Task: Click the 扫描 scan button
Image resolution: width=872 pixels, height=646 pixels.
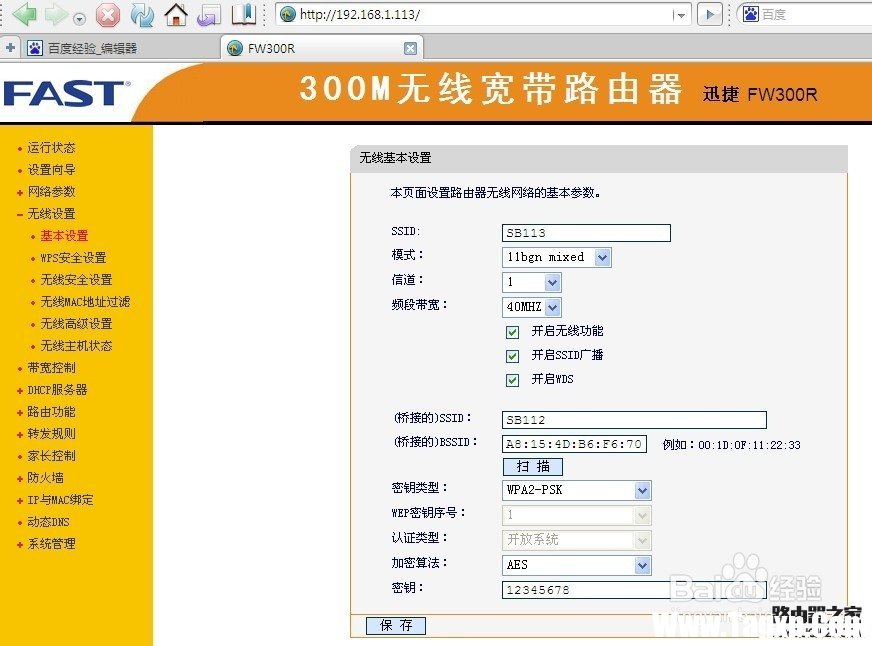Action: click(x=533, y=466)
